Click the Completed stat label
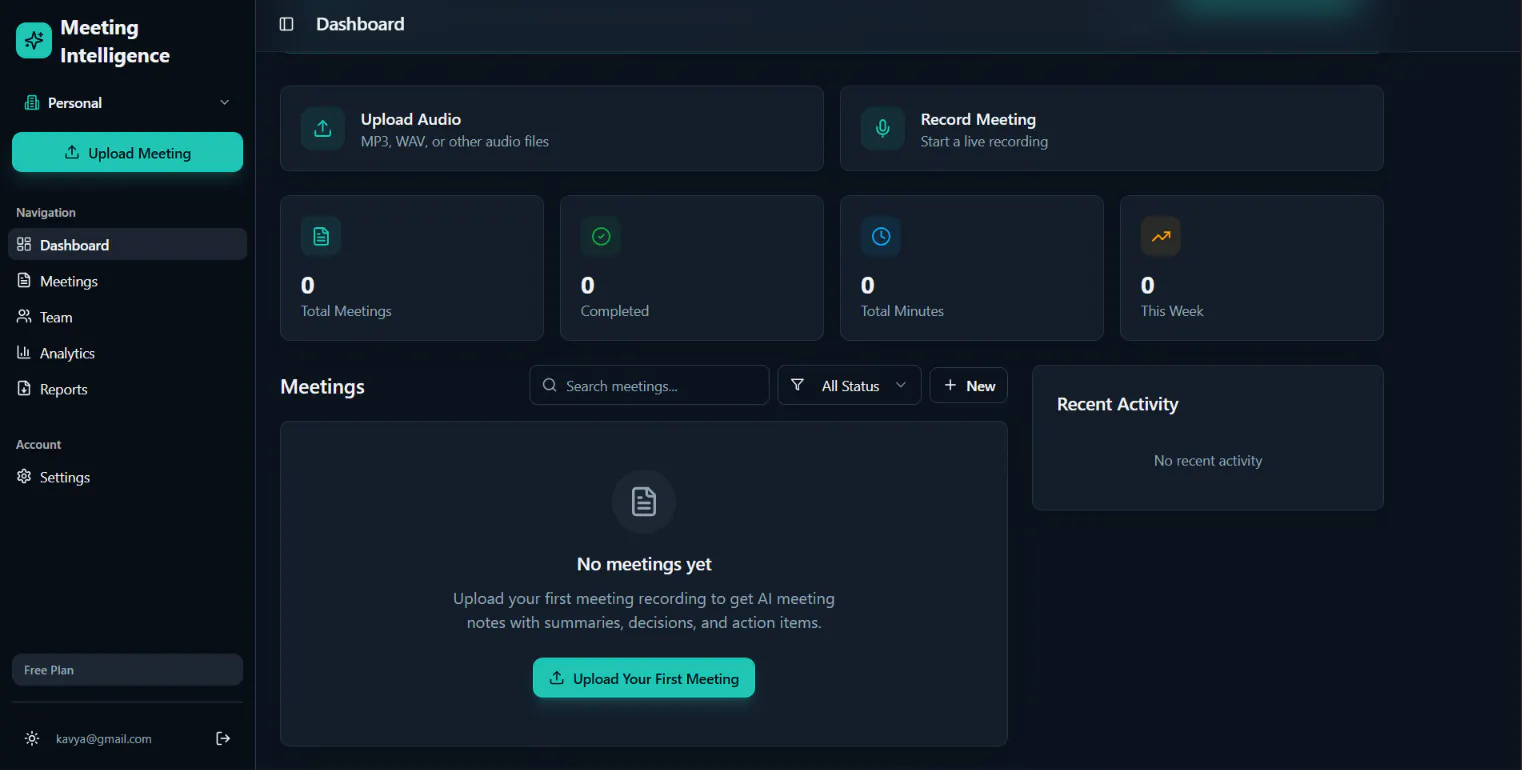1522x770 pixels. click(615, 311)
